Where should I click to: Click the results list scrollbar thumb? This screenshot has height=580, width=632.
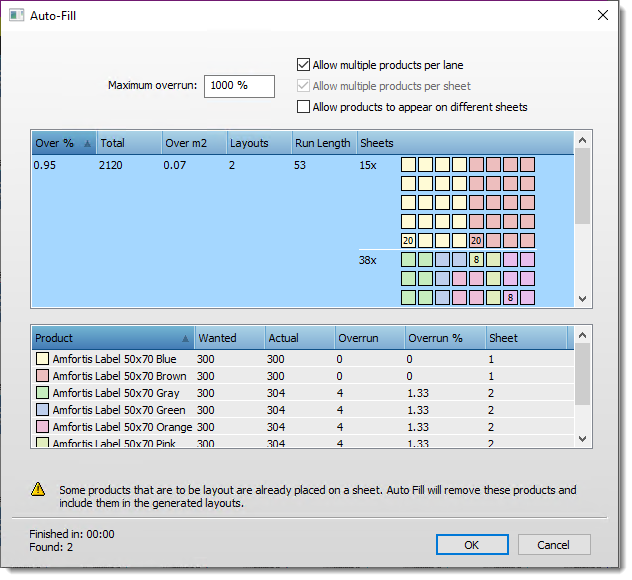582,186
